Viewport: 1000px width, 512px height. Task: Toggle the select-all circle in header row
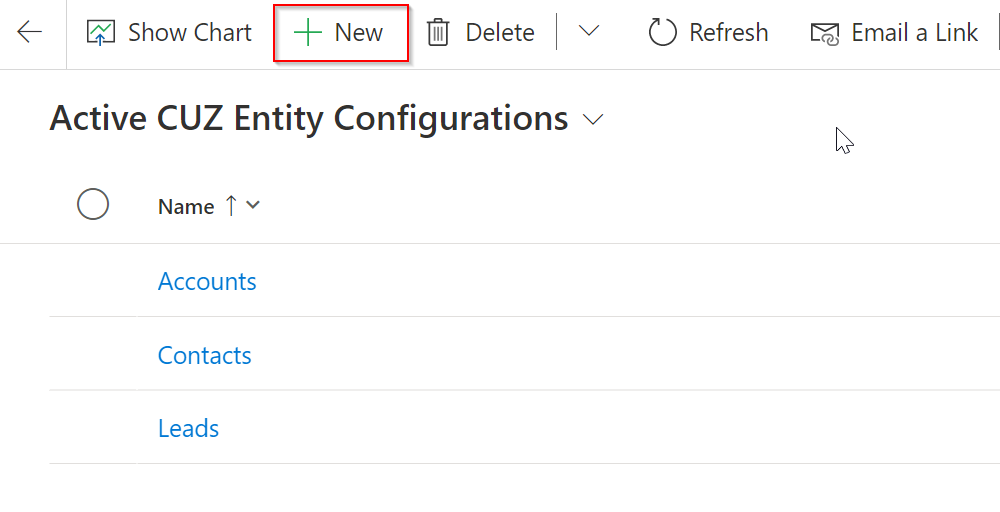click(x=93, y=205)
